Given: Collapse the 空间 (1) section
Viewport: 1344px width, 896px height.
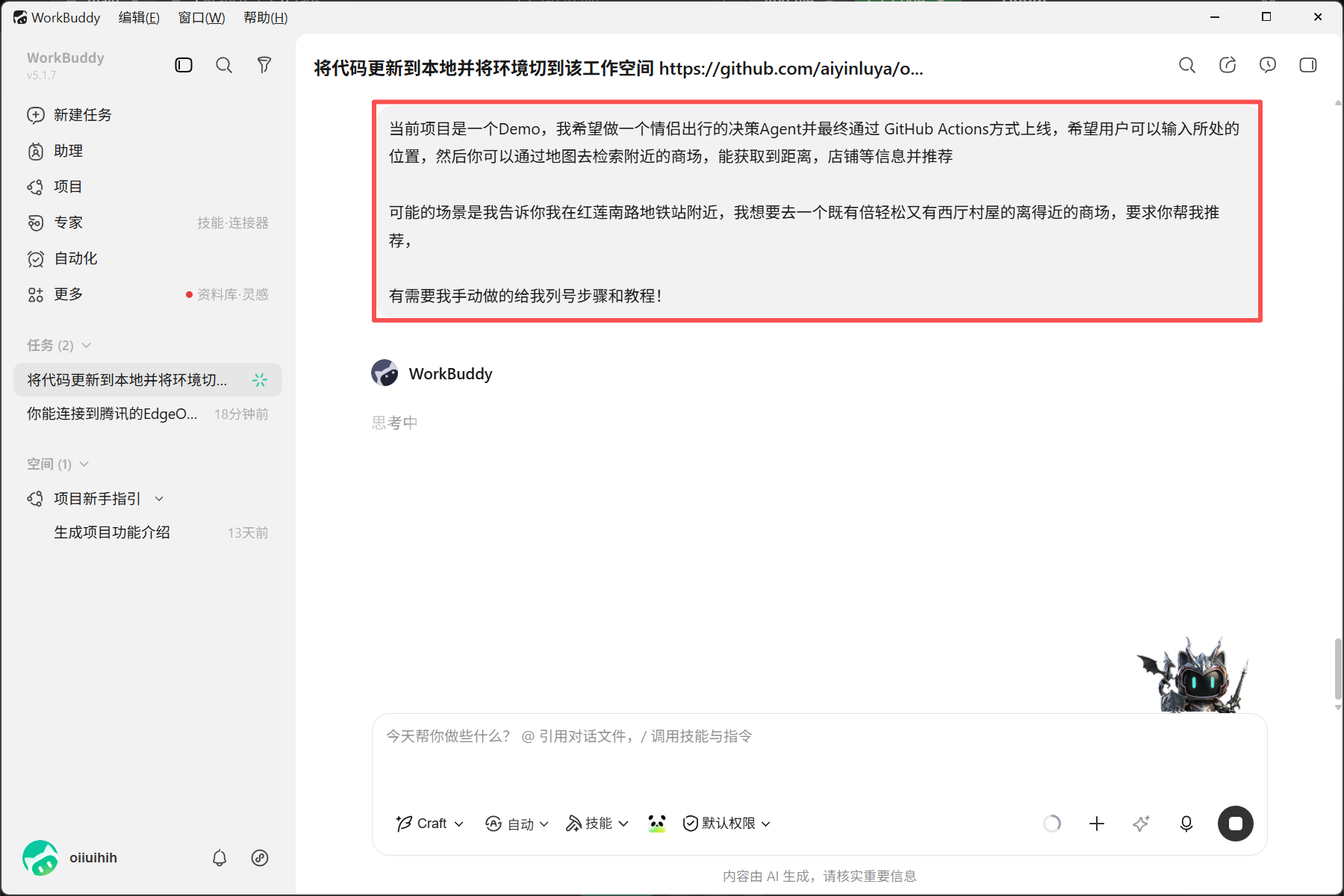Looking at the screenshot, I should click(57, 464).
